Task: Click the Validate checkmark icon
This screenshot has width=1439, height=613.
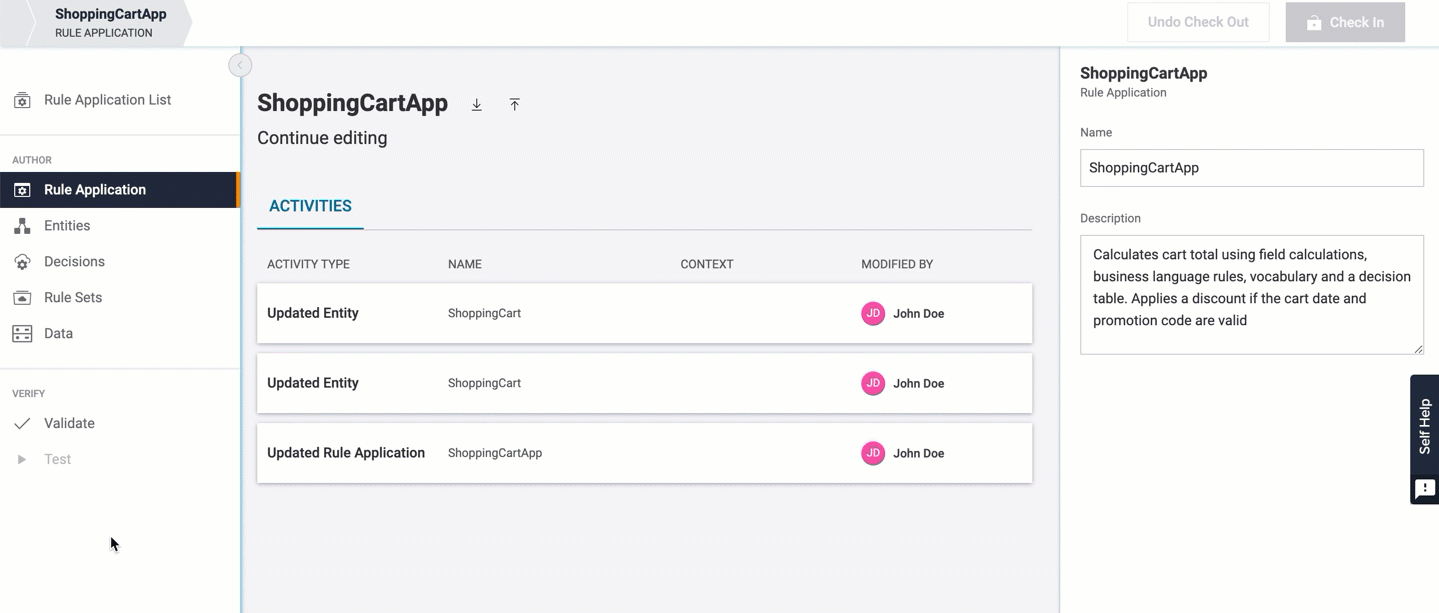Action: (x=22, y=424)
